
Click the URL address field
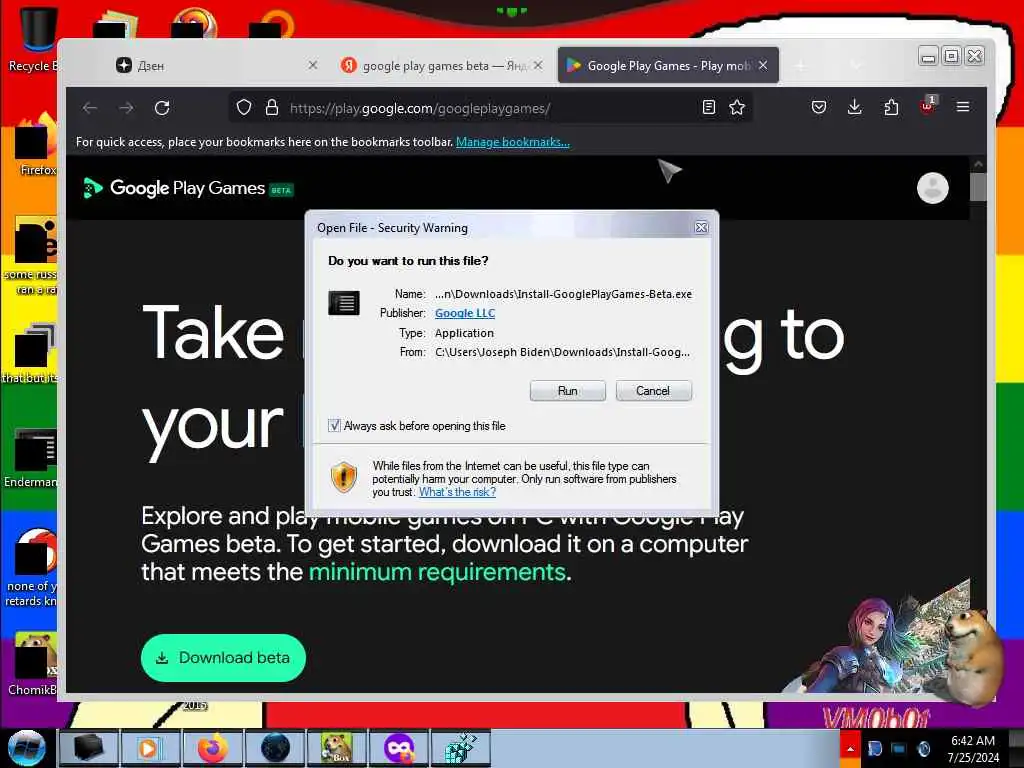[490, 108]
